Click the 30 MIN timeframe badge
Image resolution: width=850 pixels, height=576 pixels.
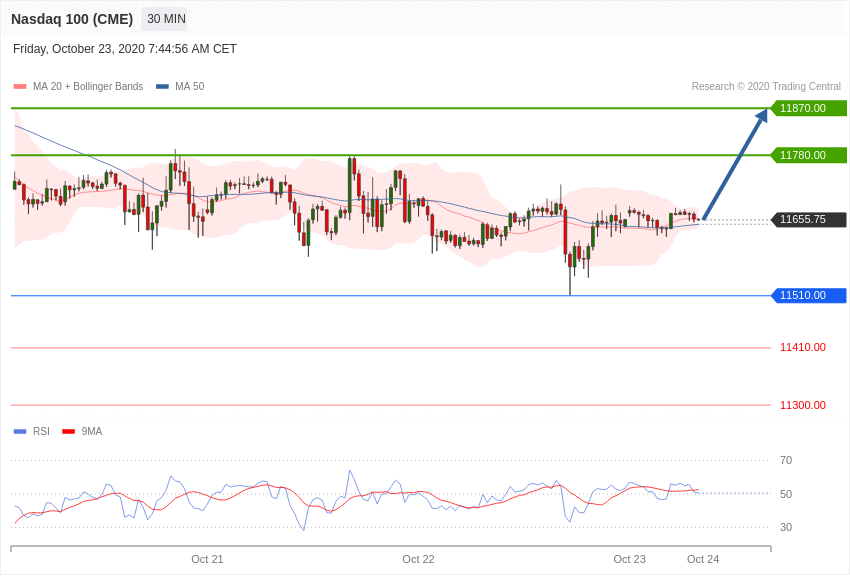[x=164, y=19]
